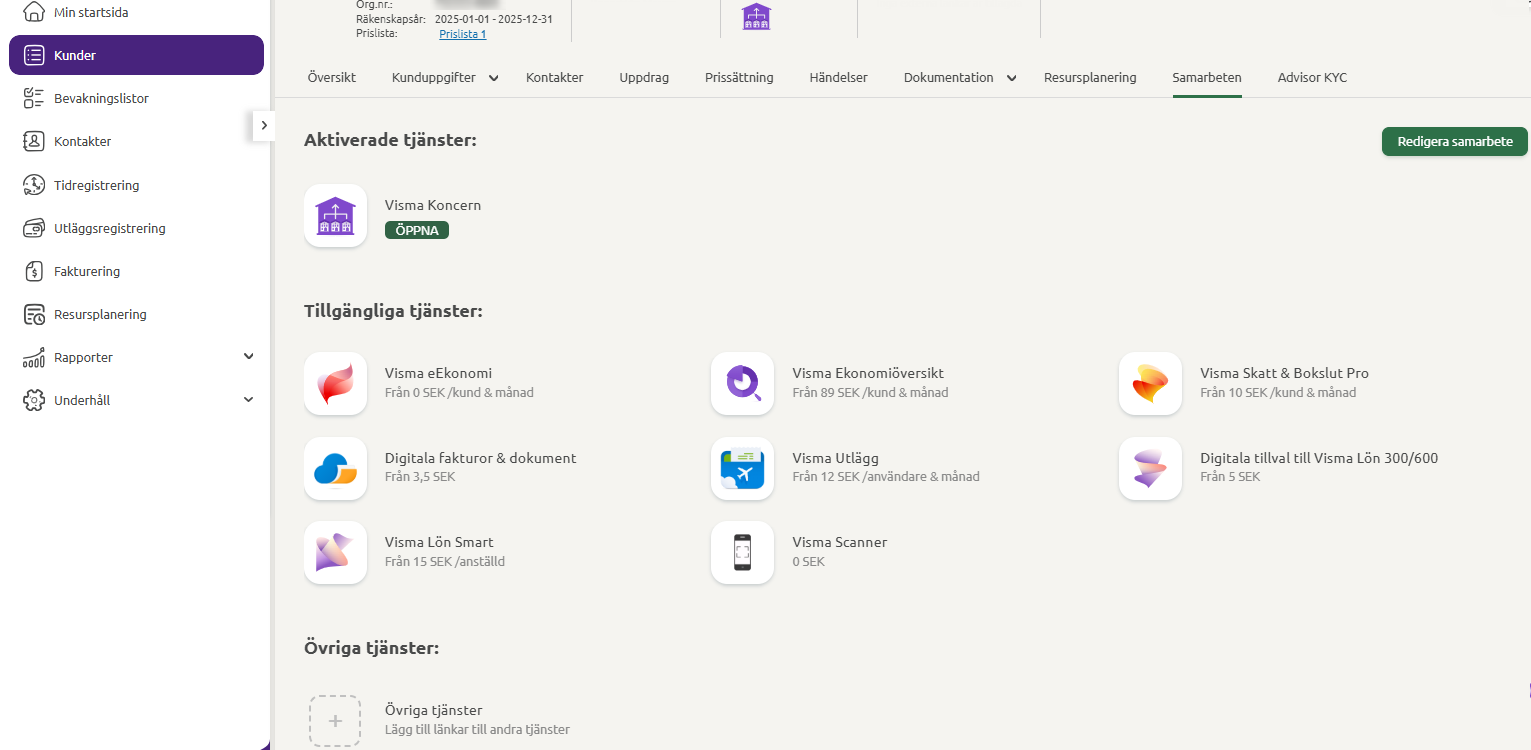
Task: Click the Visma Utlägg service name
Action: pos(836,458)
